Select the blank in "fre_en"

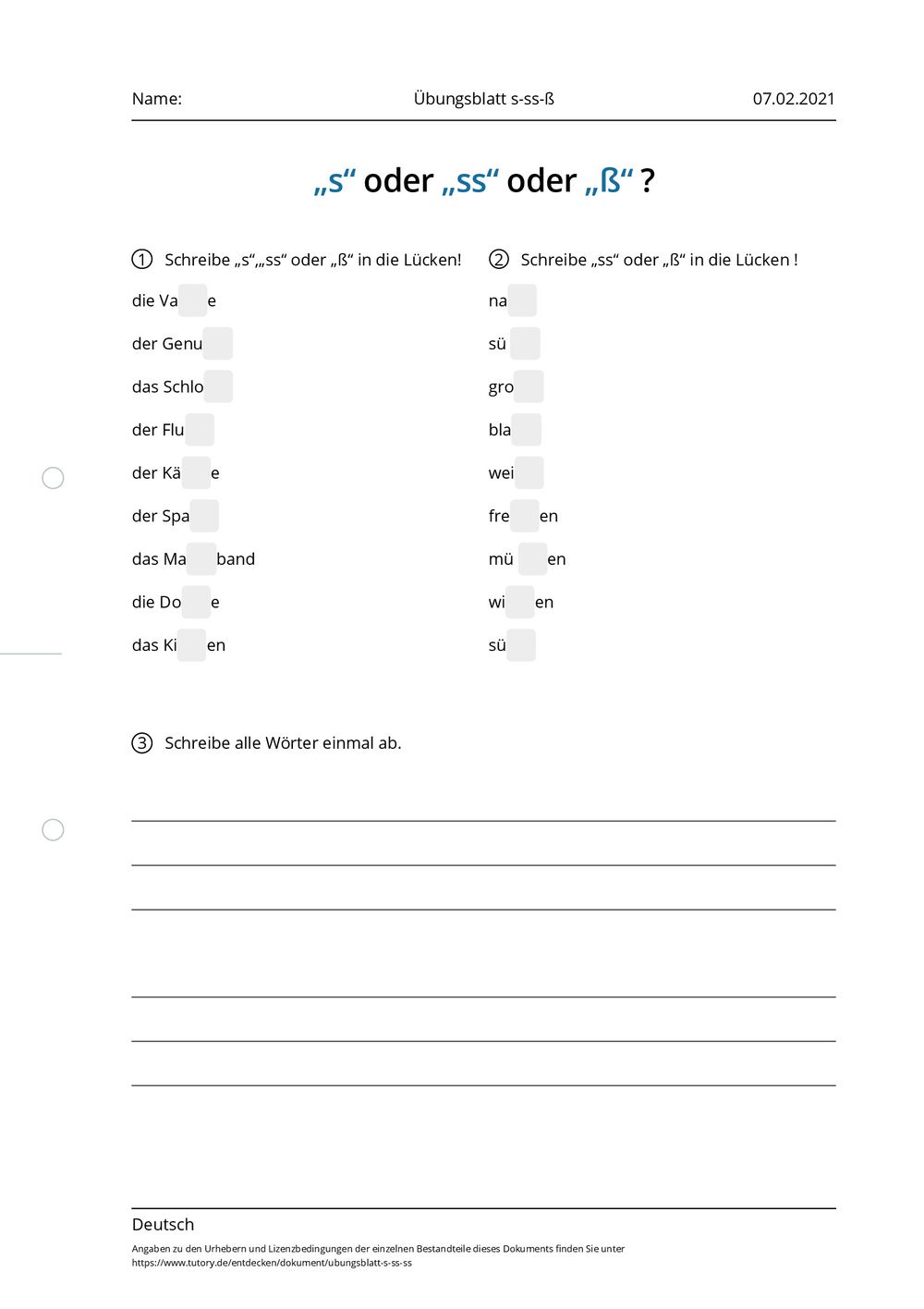(524, 516)
